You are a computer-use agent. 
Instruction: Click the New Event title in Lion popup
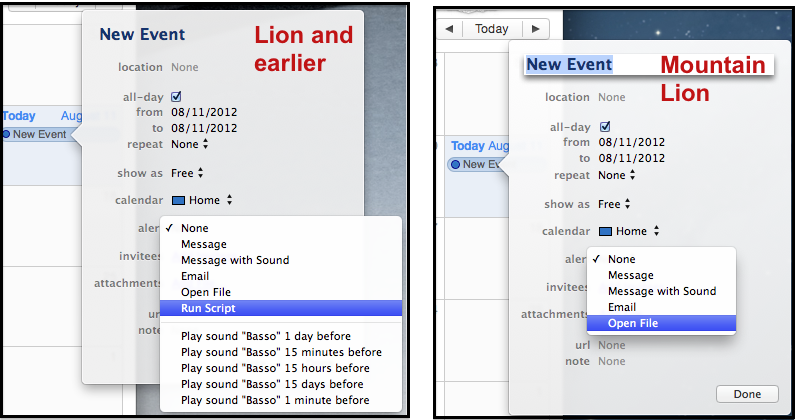142,34
